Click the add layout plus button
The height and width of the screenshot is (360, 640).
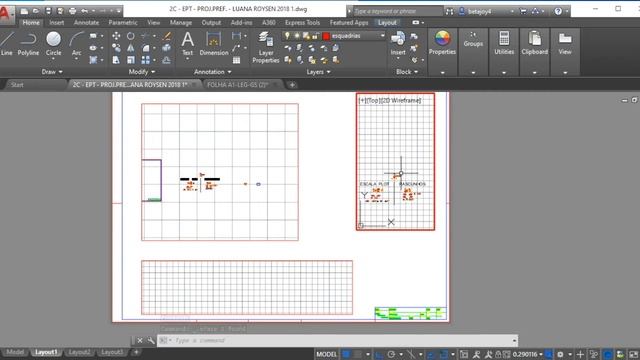pos(136,352)
